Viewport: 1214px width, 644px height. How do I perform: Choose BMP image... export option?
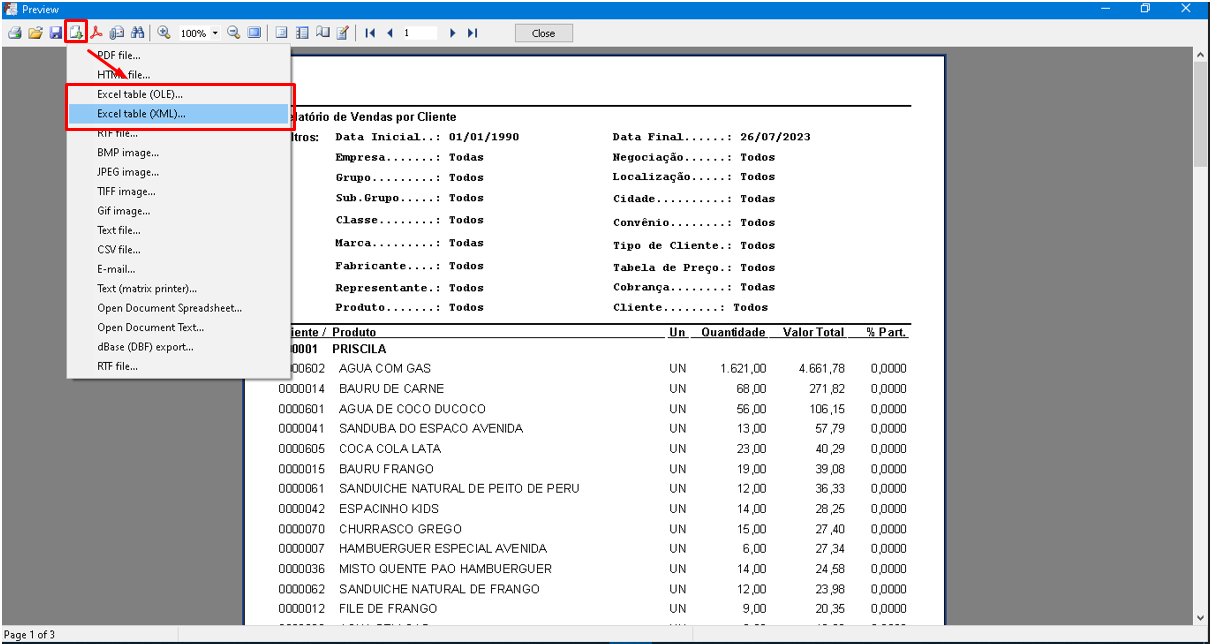(x=128, y=153)
